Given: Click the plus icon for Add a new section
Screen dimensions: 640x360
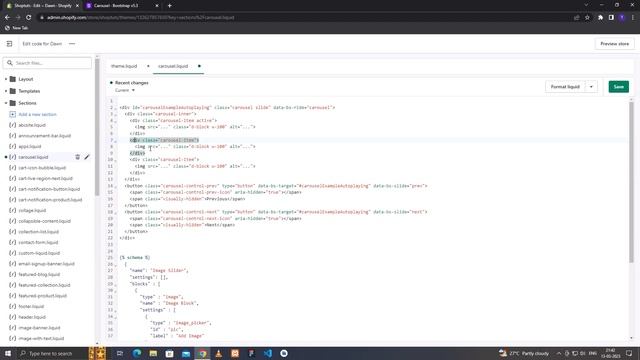Looking at the screenshot, I should point(13,114).
